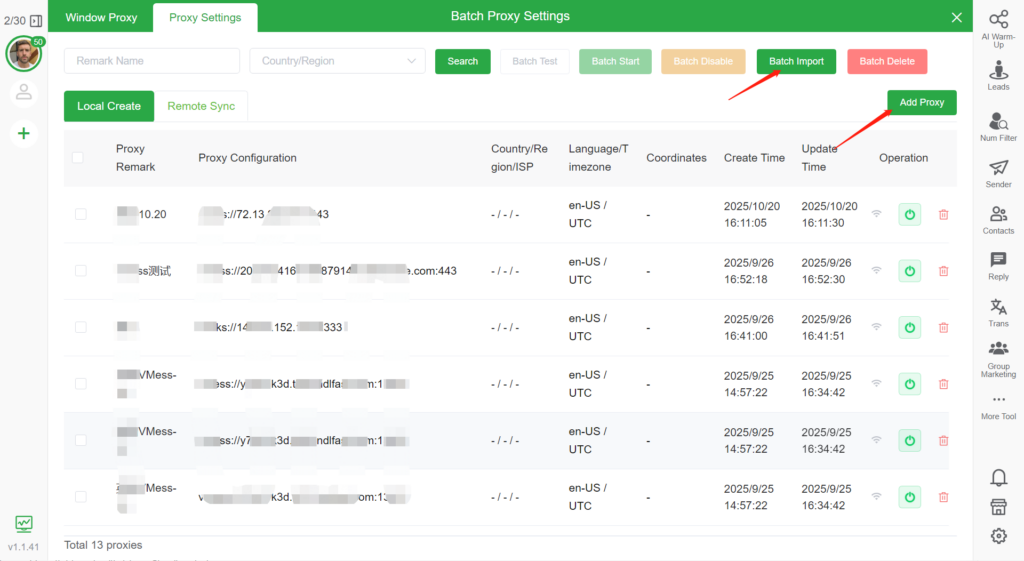This screenshot has height=561, width=1024.
Task: Delete the first proxy via trash icon
Action: (x=943, y=214)
